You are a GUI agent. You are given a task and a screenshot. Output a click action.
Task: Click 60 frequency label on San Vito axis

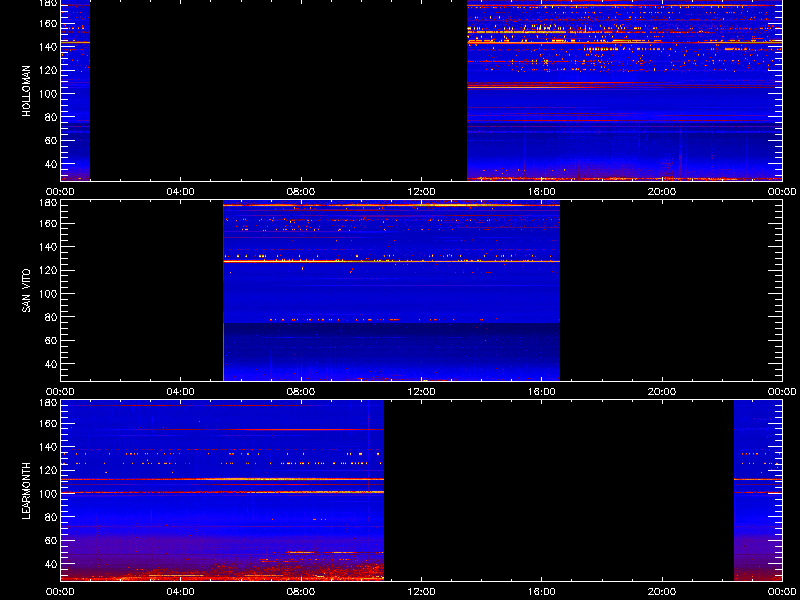click(x=51, y=341)
